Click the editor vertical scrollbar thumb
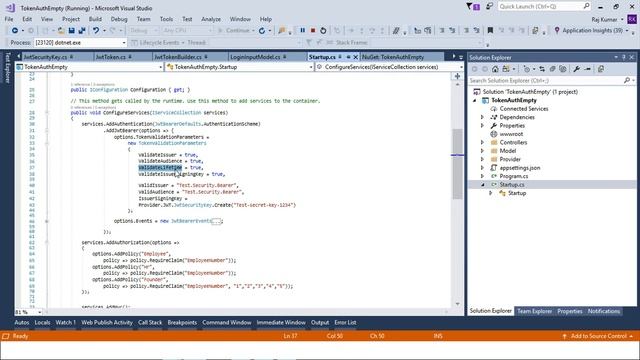 457,163
